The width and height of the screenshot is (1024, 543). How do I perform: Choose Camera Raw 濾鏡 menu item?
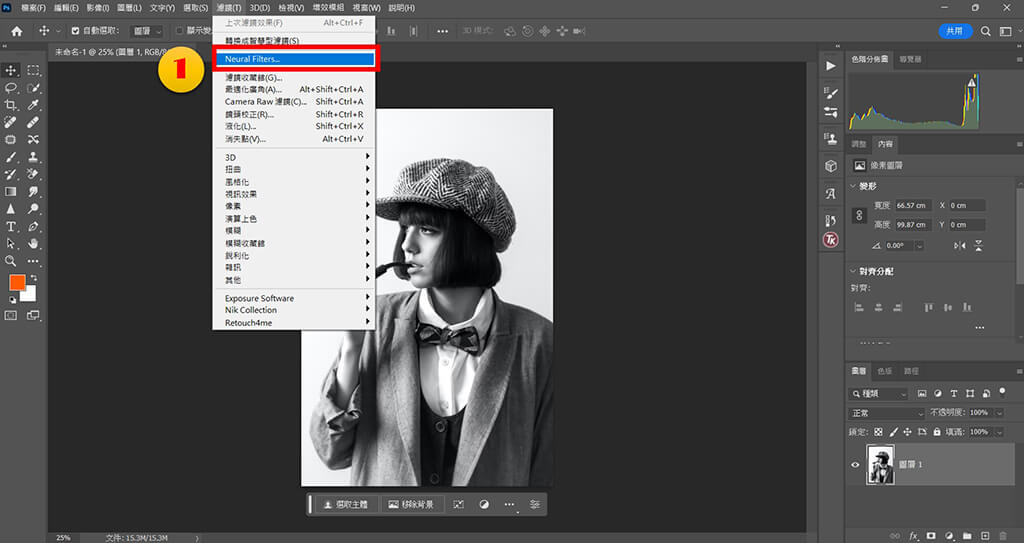[295, 102]
